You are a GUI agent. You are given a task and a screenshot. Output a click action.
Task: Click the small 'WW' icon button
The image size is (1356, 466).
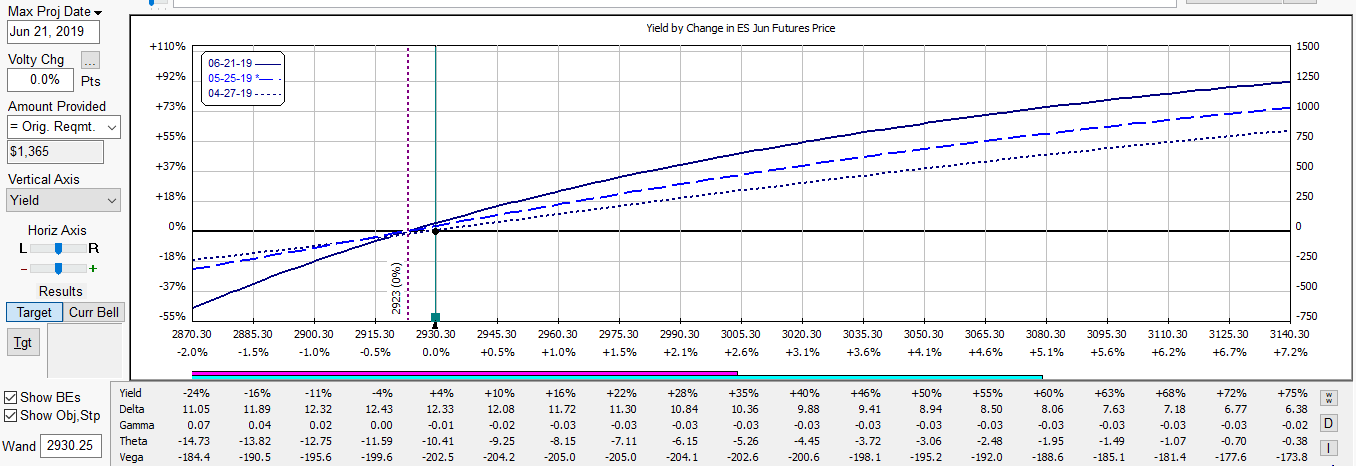1328,398
